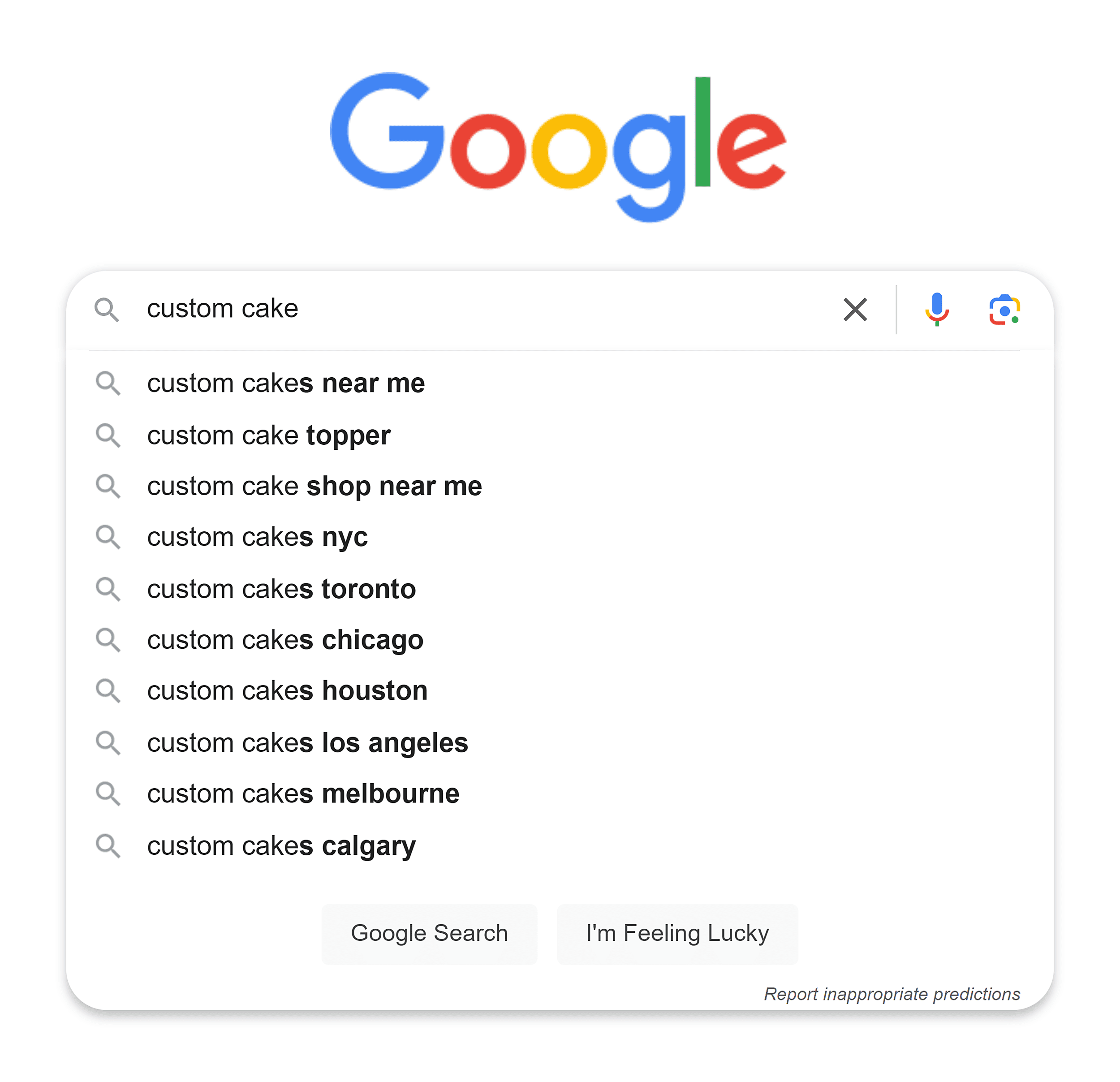Pick "custom cakes chicago" from suggestions

(284, 640)
